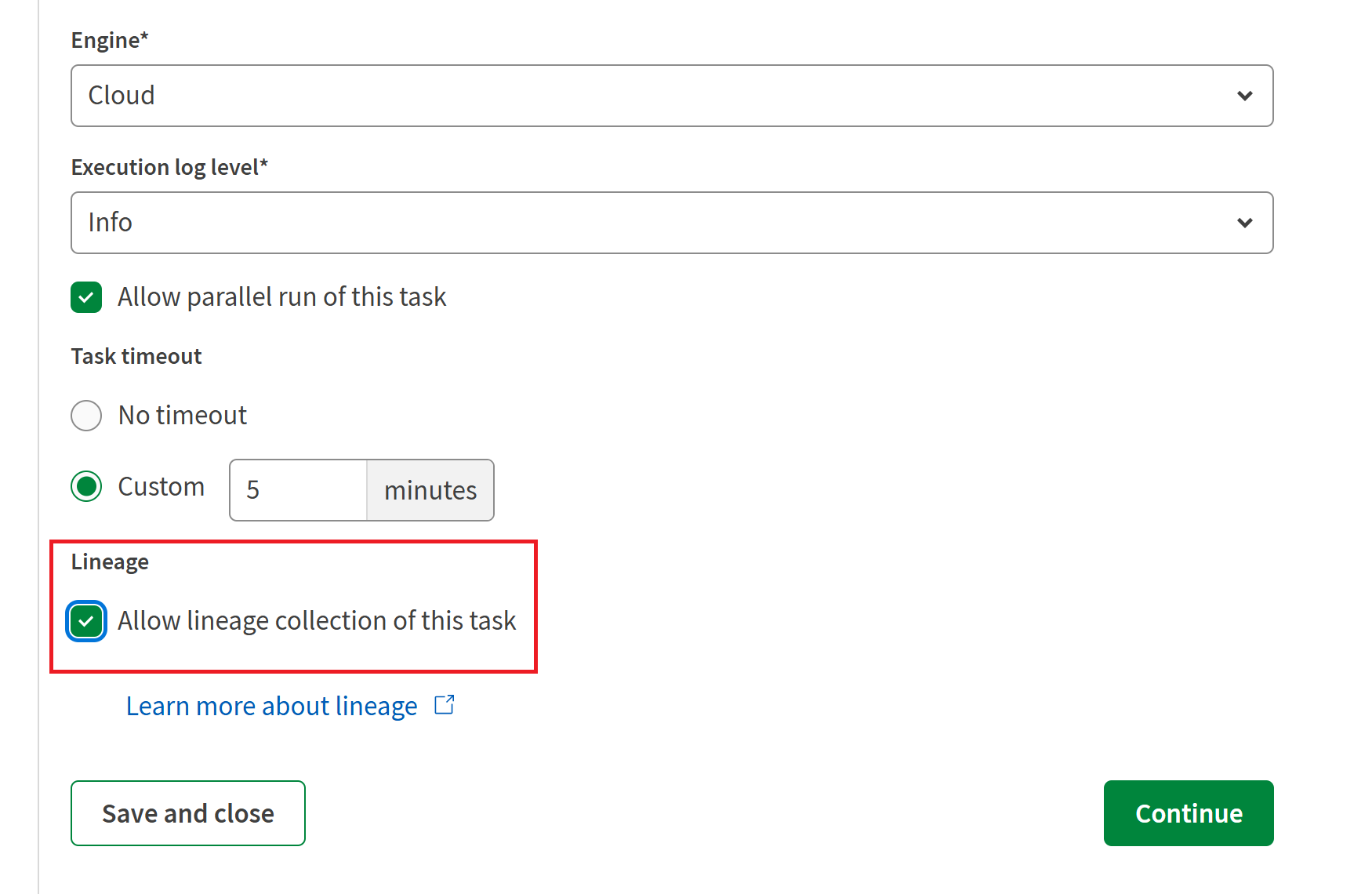Click the Lineage section heading
Viewport: 1372px width, 894px height.
tap(109, 561)
